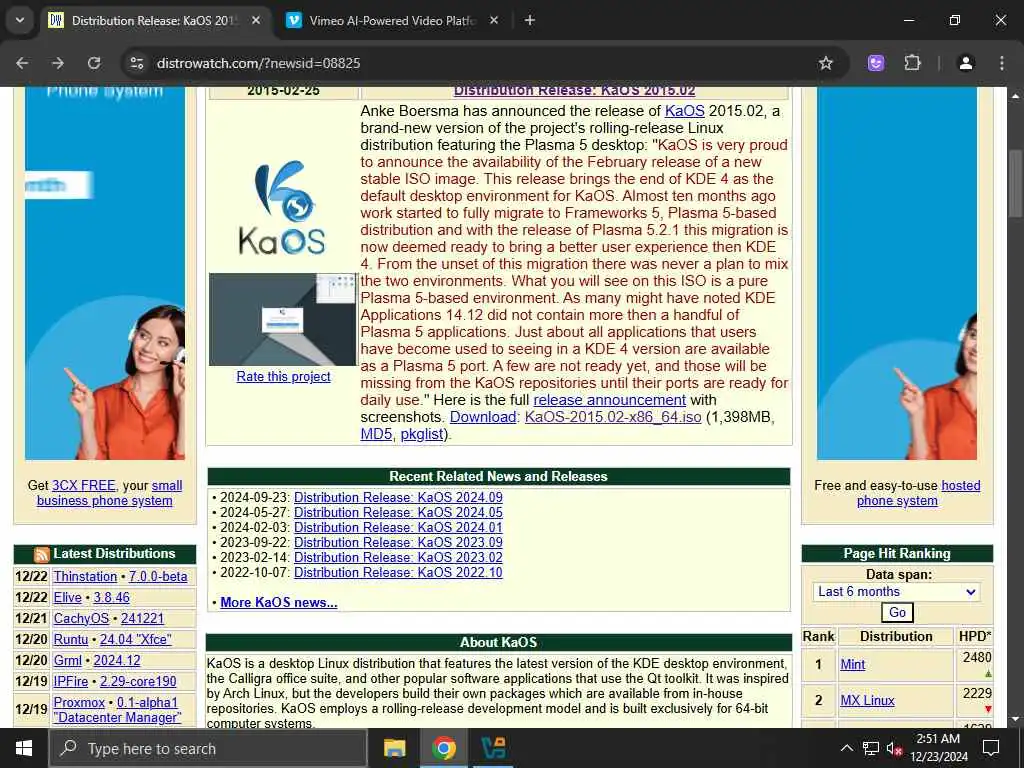Screen dimensions: 1024x768
Task: Go back using the browser back arrow
Action: (22, 63)
